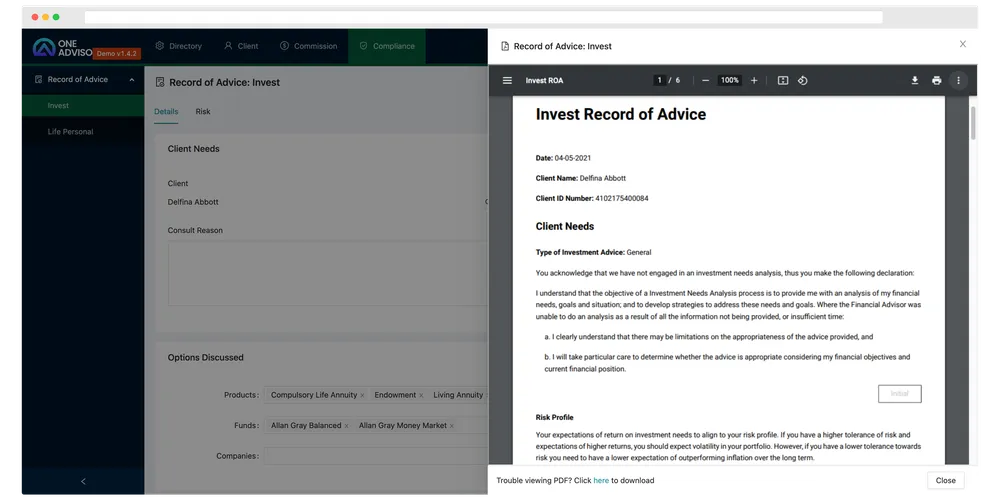Click the Record of Advice document icon in panel header

pos(505,46)
